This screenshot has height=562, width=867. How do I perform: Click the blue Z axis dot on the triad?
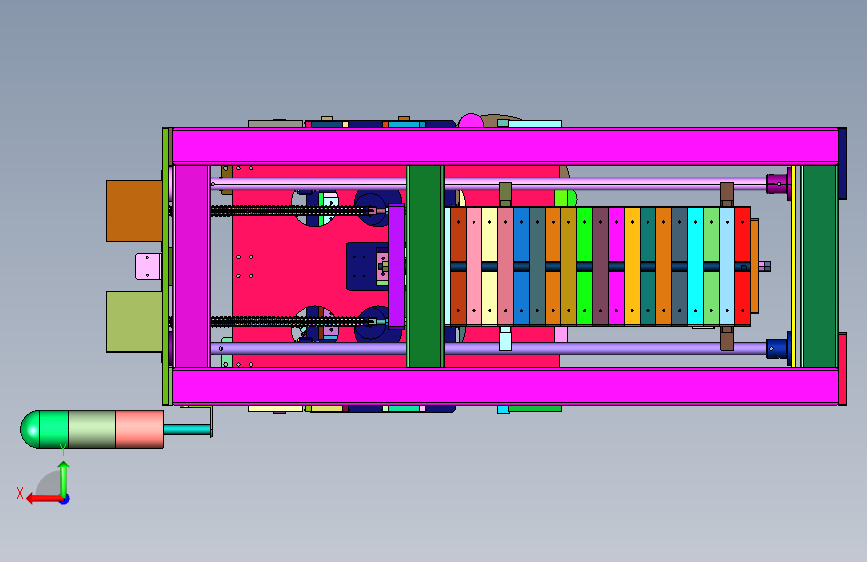pos(65,499)
